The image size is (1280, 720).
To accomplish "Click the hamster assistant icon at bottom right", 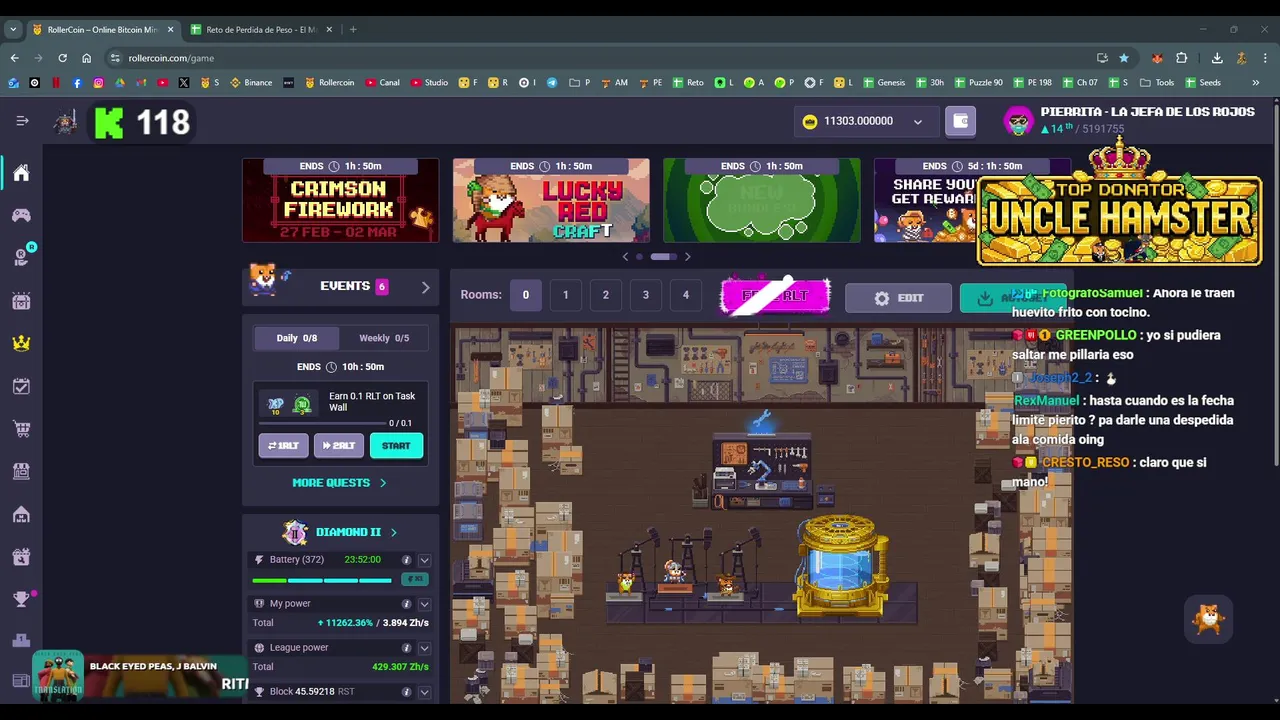I will pyautogui.click(x=1209, y=619).
